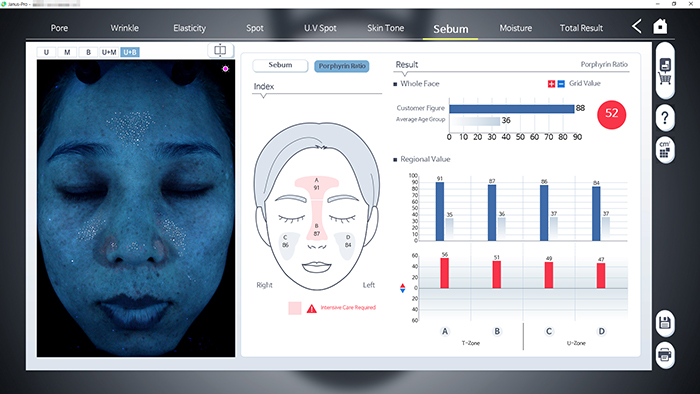700x394 pixels.
Task: Click the cm² grid measurement icon
Action: pos(665,150)
